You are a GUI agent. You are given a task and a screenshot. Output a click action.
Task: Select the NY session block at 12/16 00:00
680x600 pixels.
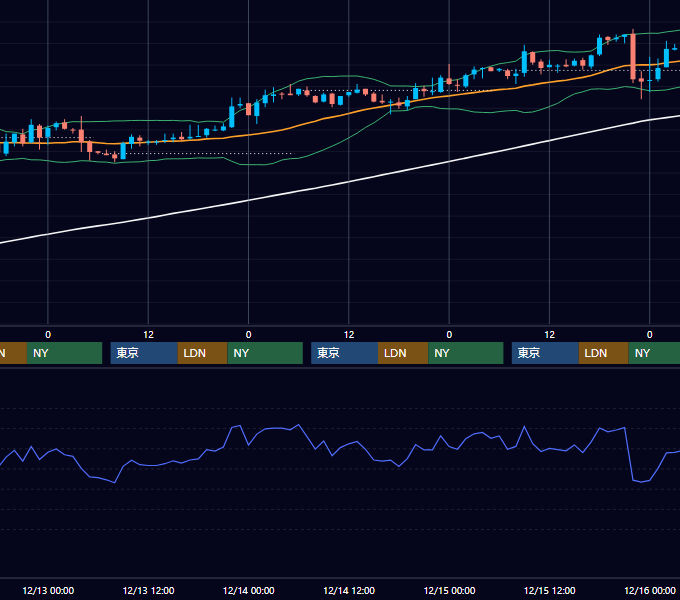654,353
